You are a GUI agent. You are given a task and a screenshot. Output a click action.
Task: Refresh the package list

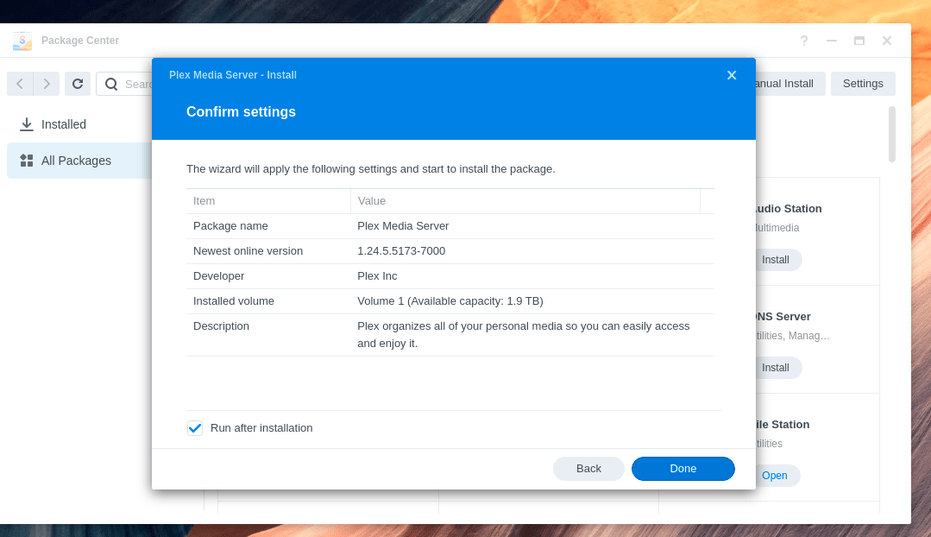tap(78, 84)
